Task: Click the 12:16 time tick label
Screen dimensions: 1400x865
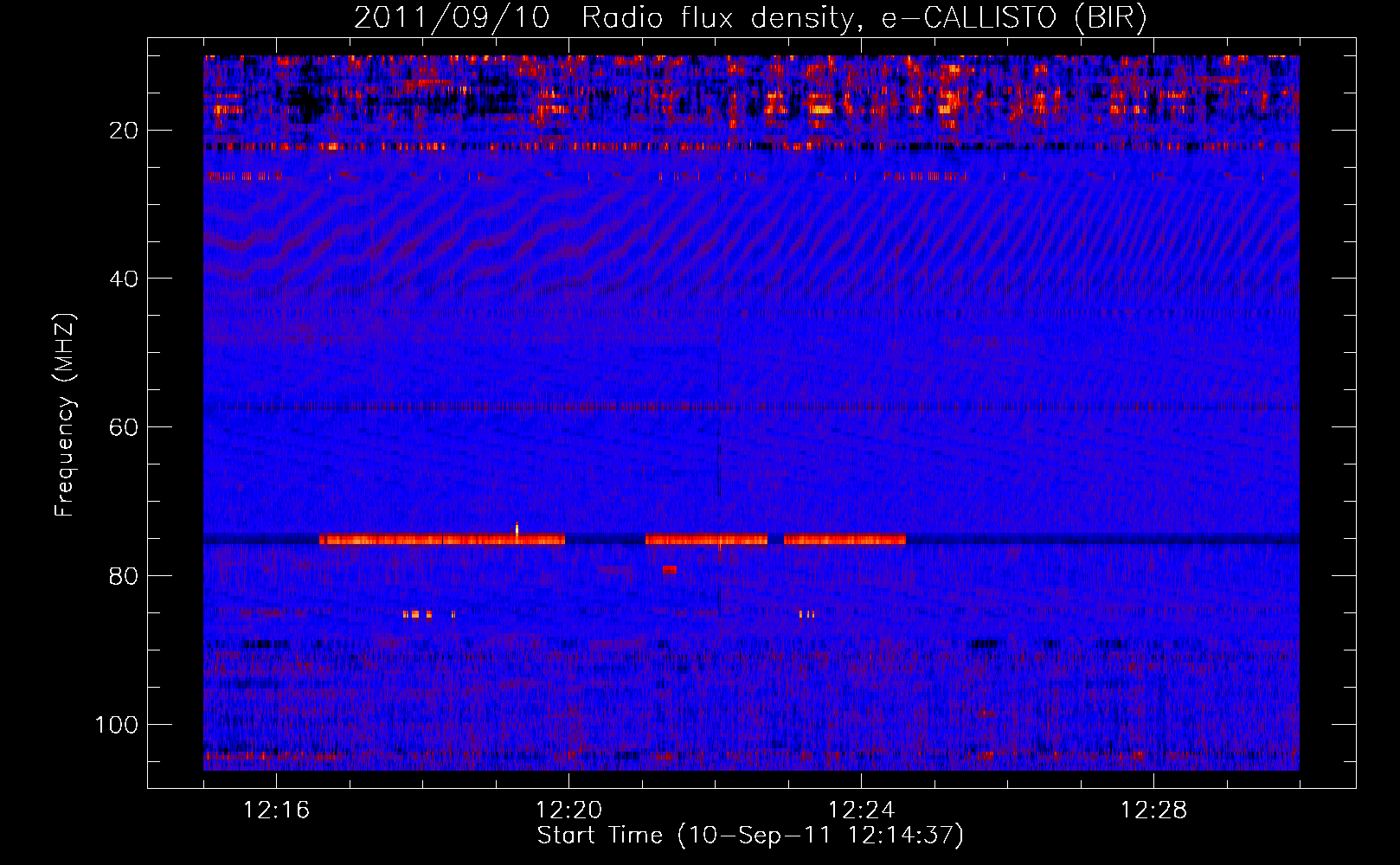Action: click(276, 811)
